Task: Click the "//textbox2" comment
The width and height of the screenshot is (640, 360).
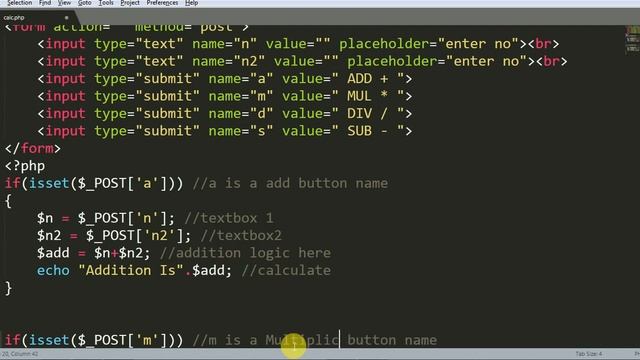Action: click(x=241, y=236)
